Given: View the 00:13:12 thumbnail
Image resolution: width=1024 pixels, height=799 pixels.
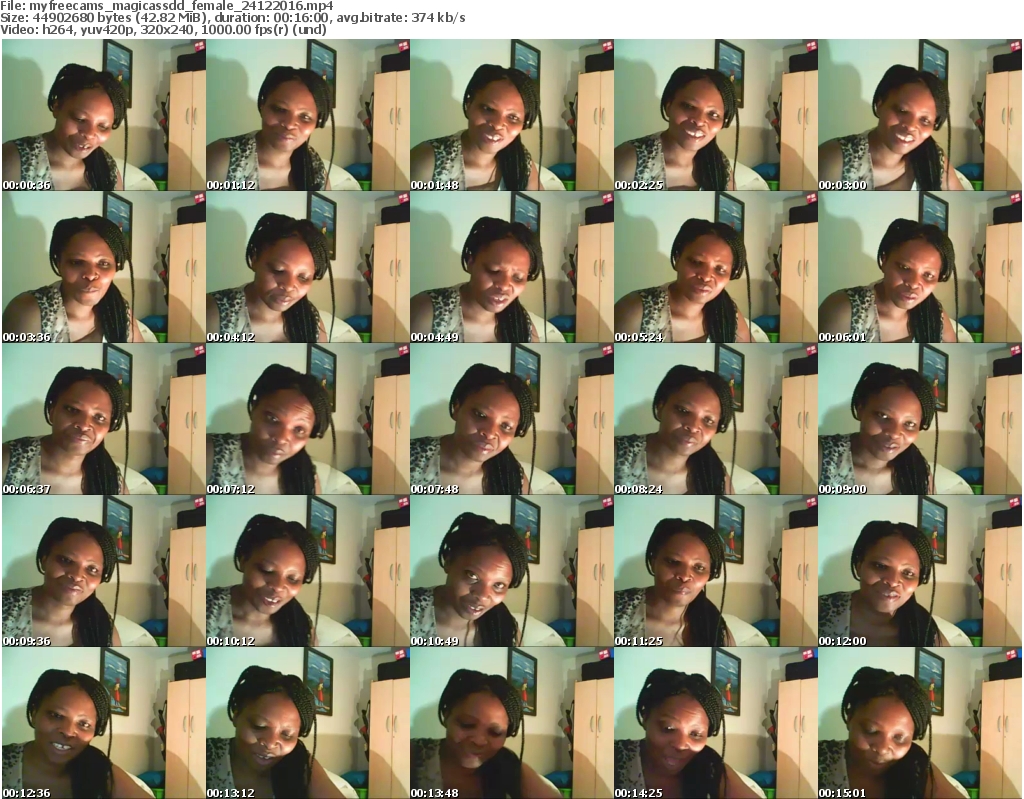Looking at the screenshot, I should coord(308,723).
